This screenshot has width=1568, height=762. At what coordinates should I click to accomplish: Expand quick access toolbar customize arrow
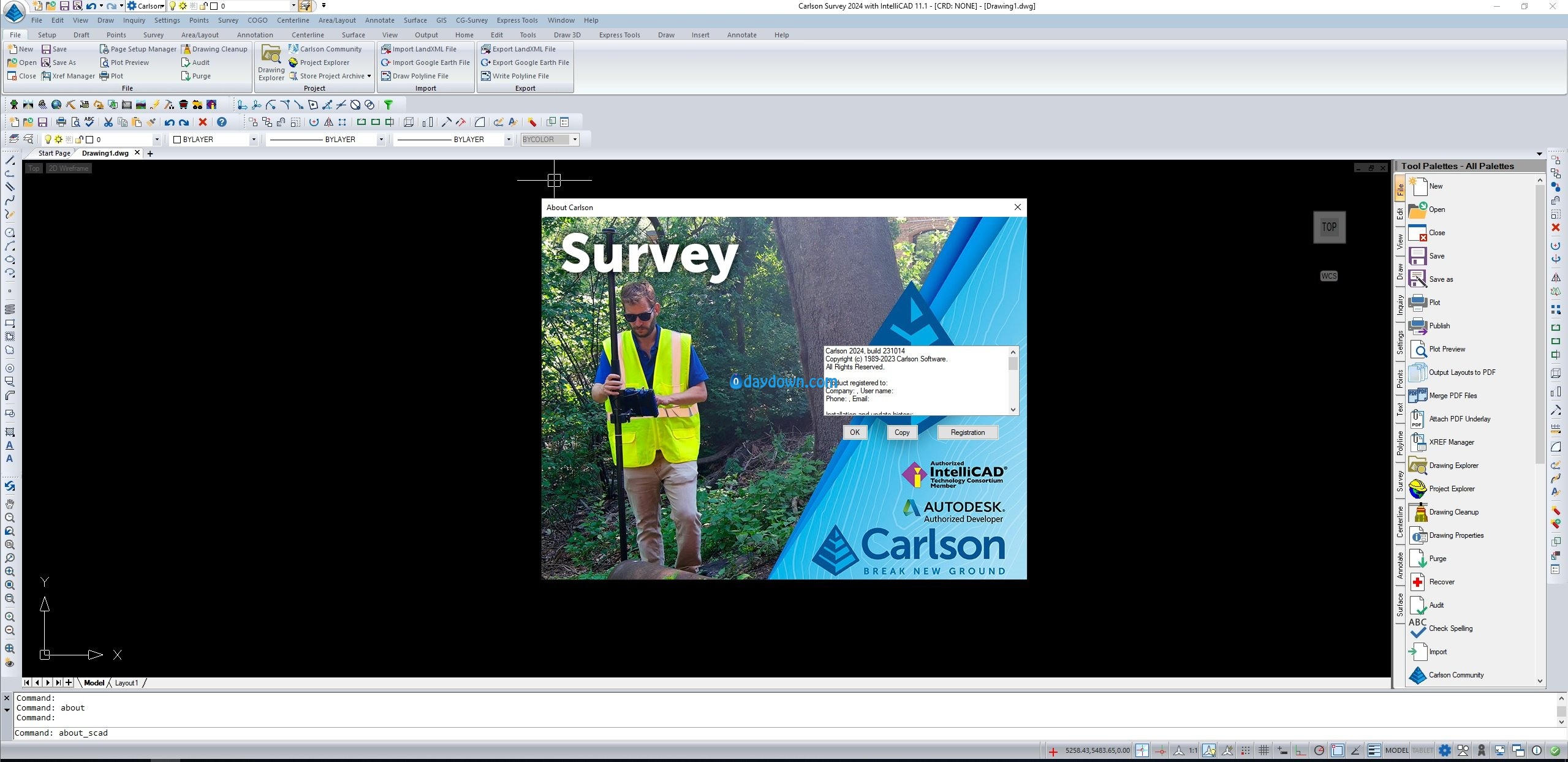[324, 6]
